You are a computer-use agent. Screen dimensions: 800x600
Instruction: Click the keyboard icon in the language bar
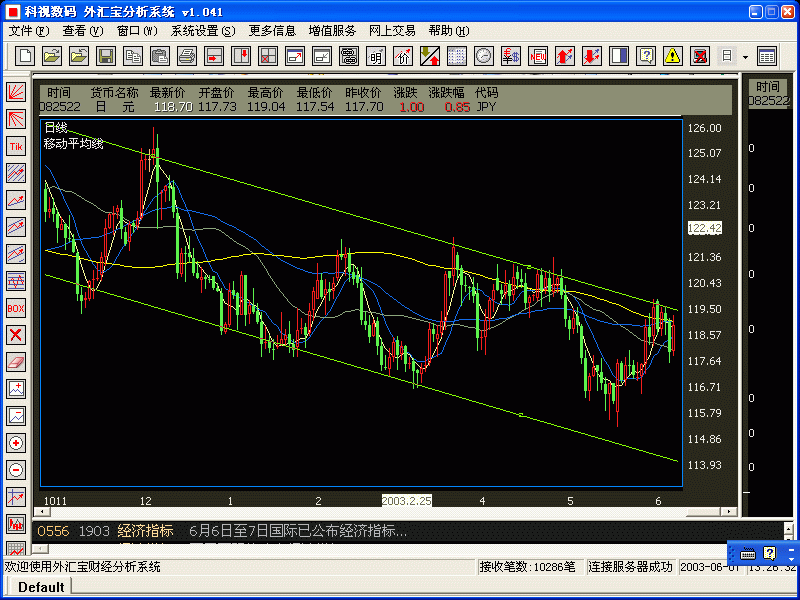tap(748, 554)
